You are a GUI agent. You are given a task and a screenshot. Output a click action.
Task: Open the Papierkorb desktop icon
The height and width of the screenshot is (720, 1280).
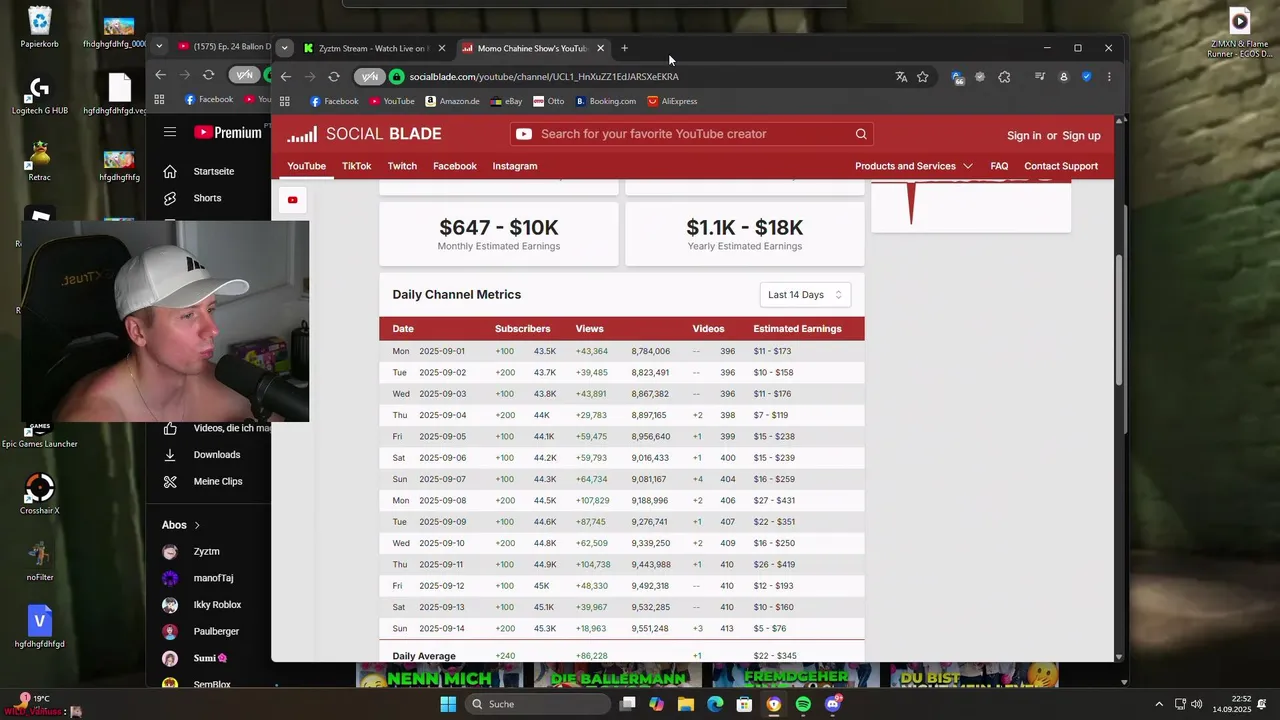[40, 27]
